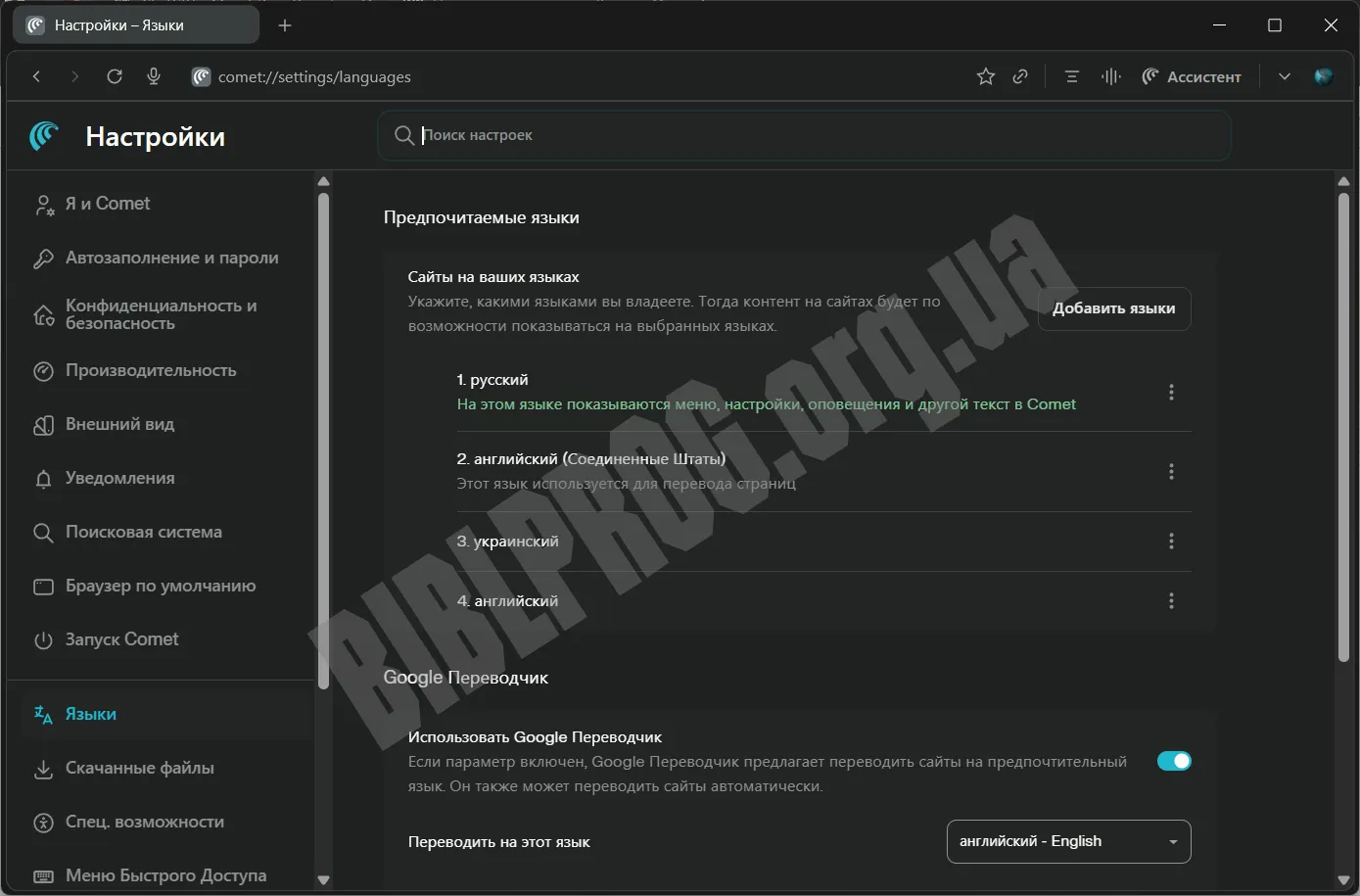1360x896 pixels.
Task: Click the copy link icon in address bar
Action: click(x=1020, y=76)
